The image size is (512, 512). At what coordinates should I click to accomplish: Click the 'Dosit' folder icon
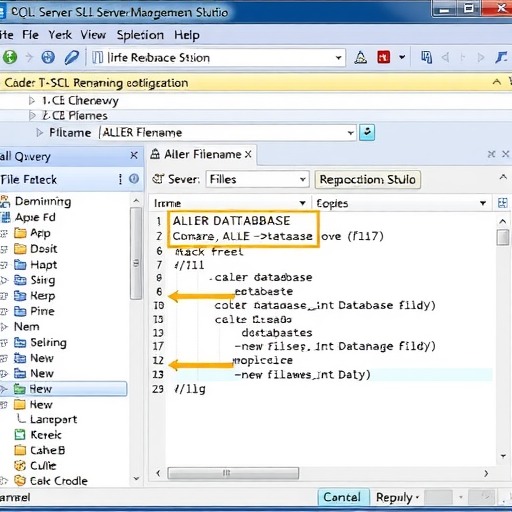click(20, 248)
